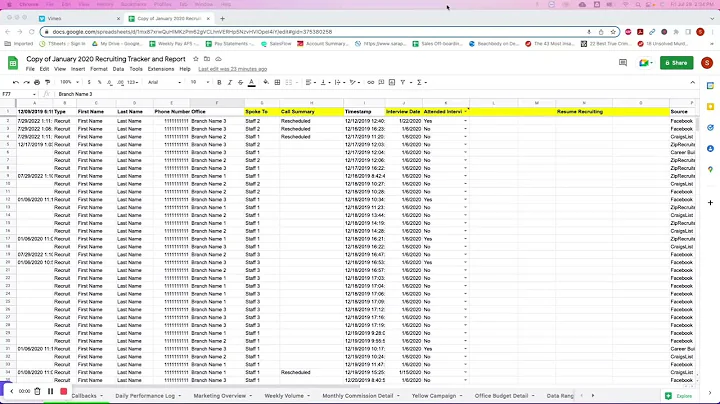Viewport: 720px width, 404px height.
Task: Switch to Weekly Volume sheet tab
Action: [284, 396]
